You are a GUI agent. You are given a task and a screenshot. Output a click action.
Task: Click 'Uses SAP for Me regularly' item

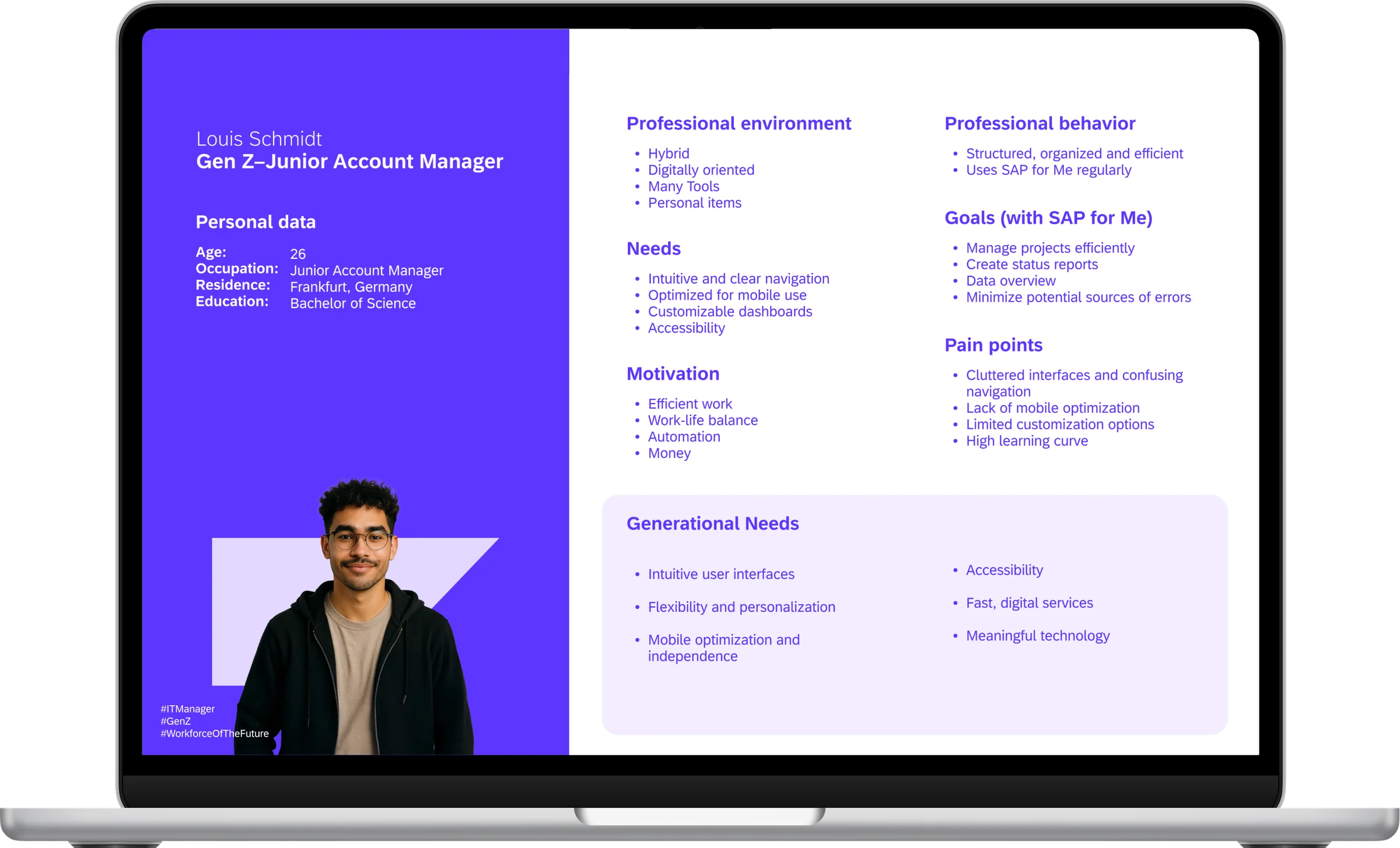click(1049, 170)
